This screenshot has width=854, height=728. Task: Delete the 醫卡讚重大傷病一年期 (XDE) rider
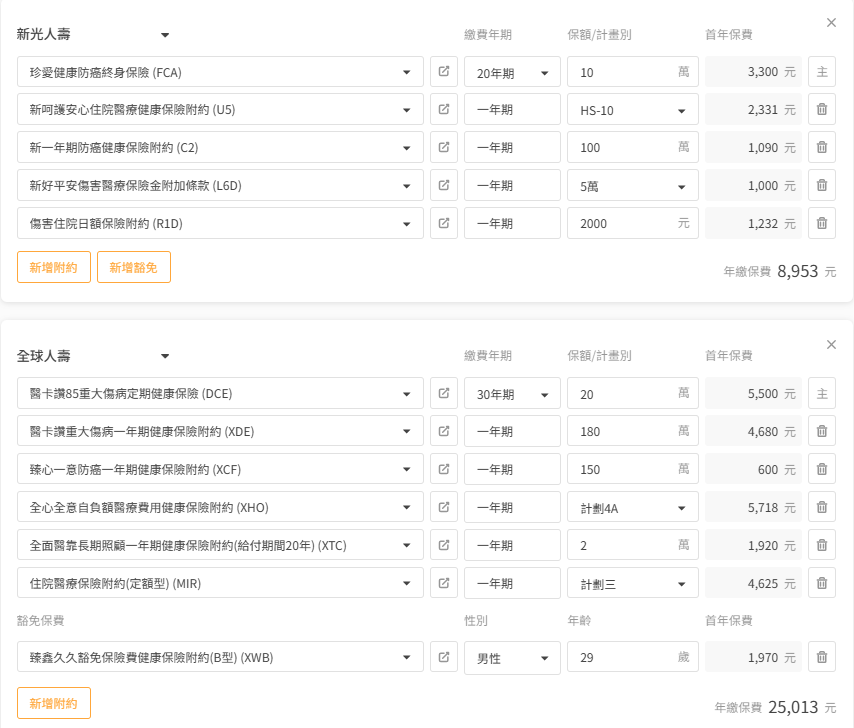pyautogui.click(x=822, y=431)
